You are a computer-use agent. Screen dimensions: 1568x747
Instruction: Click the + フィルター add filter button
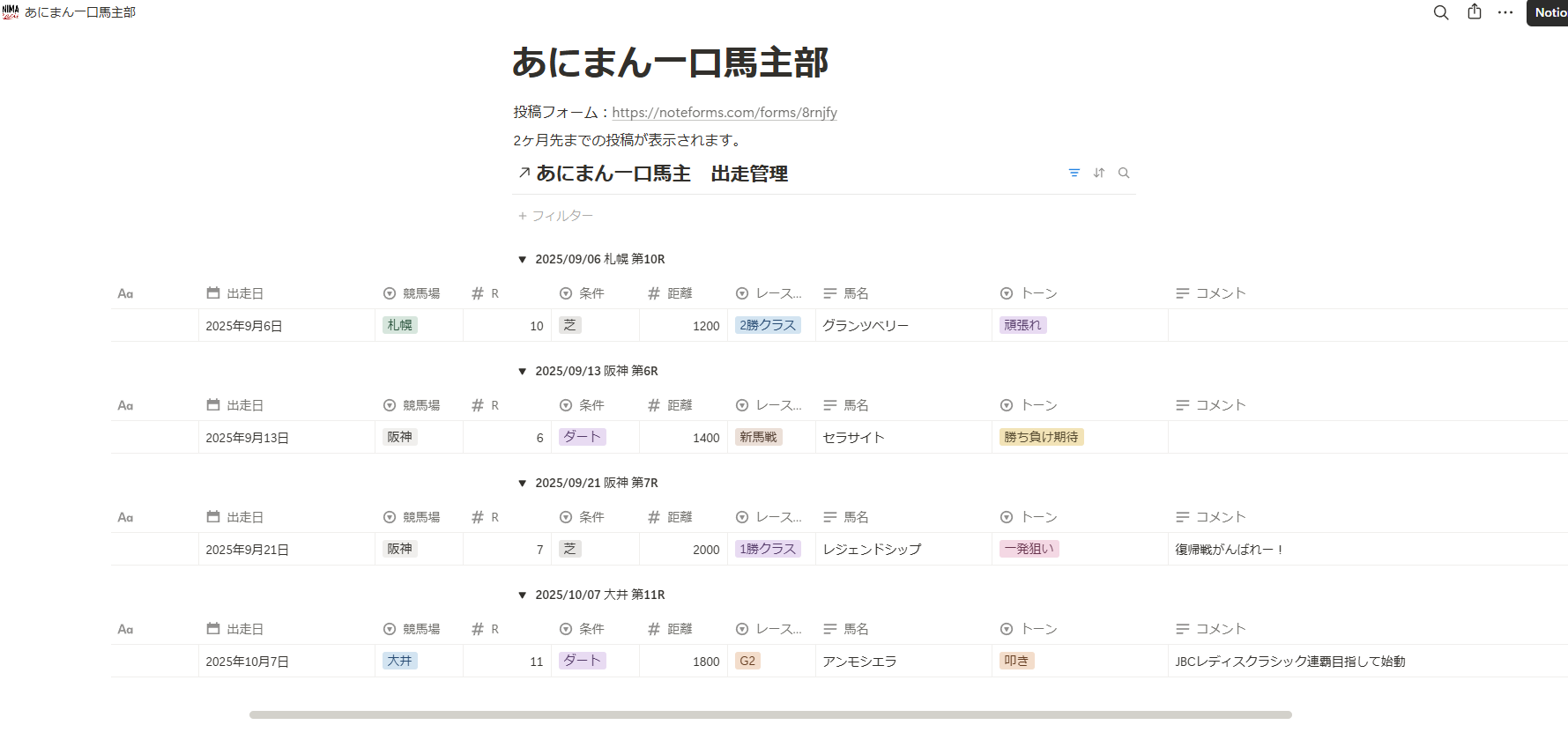tap(555, 216)
